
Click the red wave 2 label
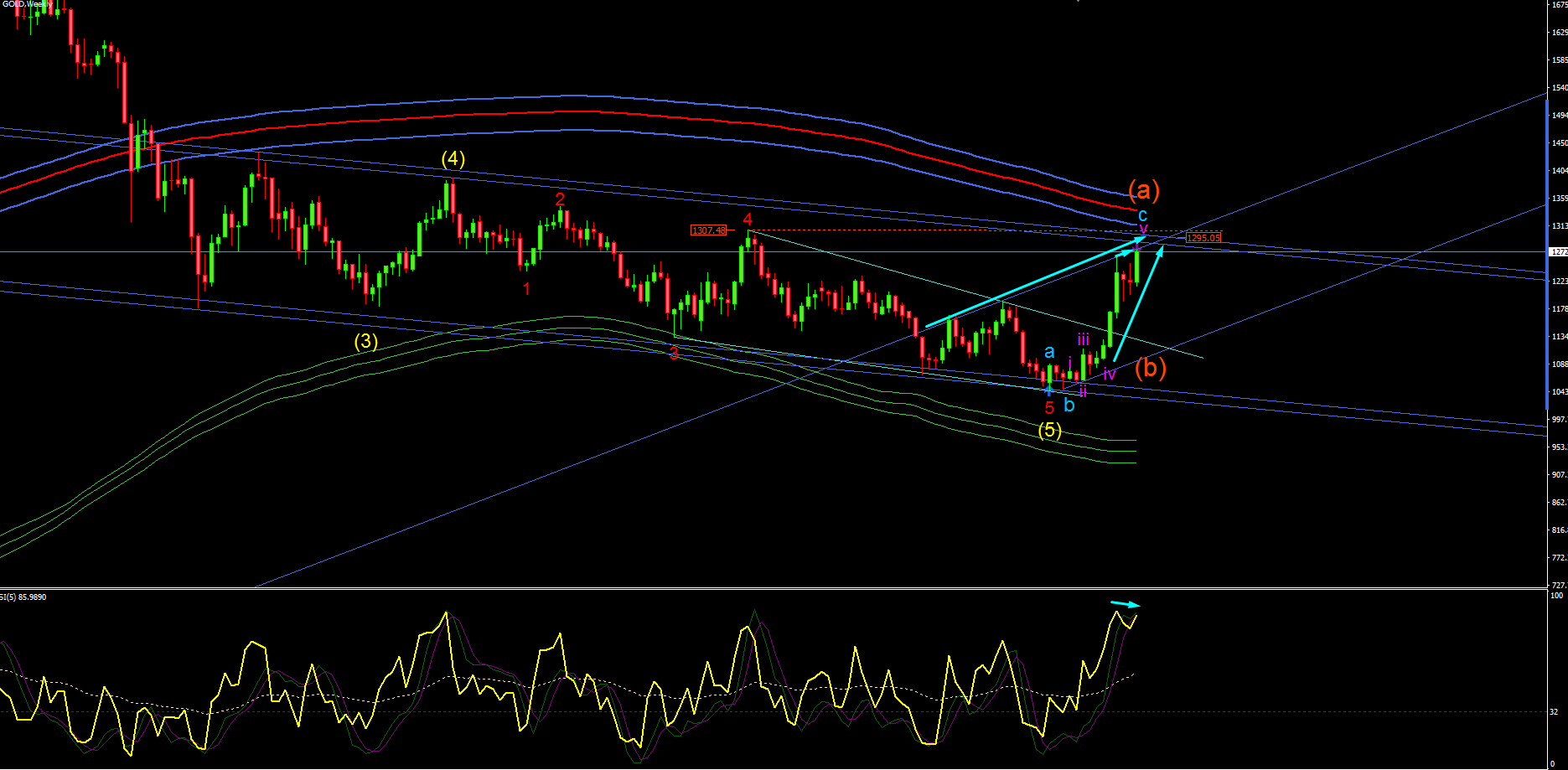coord(560,199)
